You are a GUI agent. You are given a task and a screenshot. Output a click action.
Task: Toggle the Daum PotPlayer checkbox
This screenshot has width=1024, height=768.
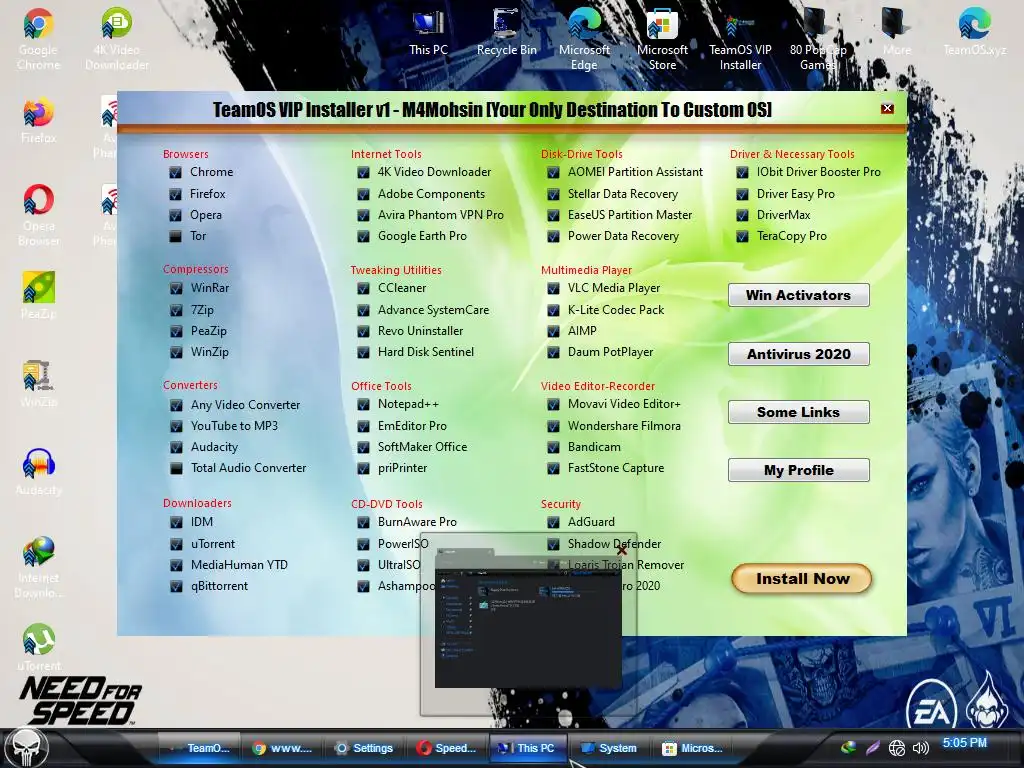point(553,353)
